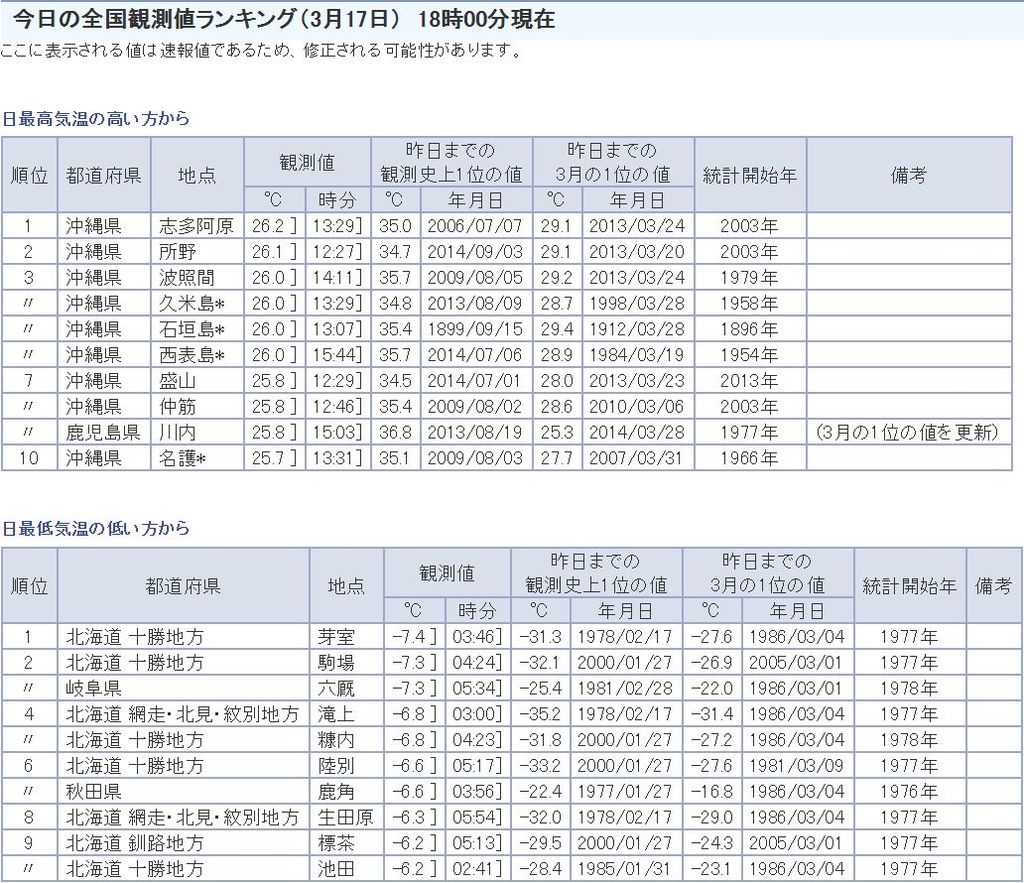This screenshot has height=883, width=1024.
Task: Select the 鹿角 station entry
Action: (x=334, y=792)
